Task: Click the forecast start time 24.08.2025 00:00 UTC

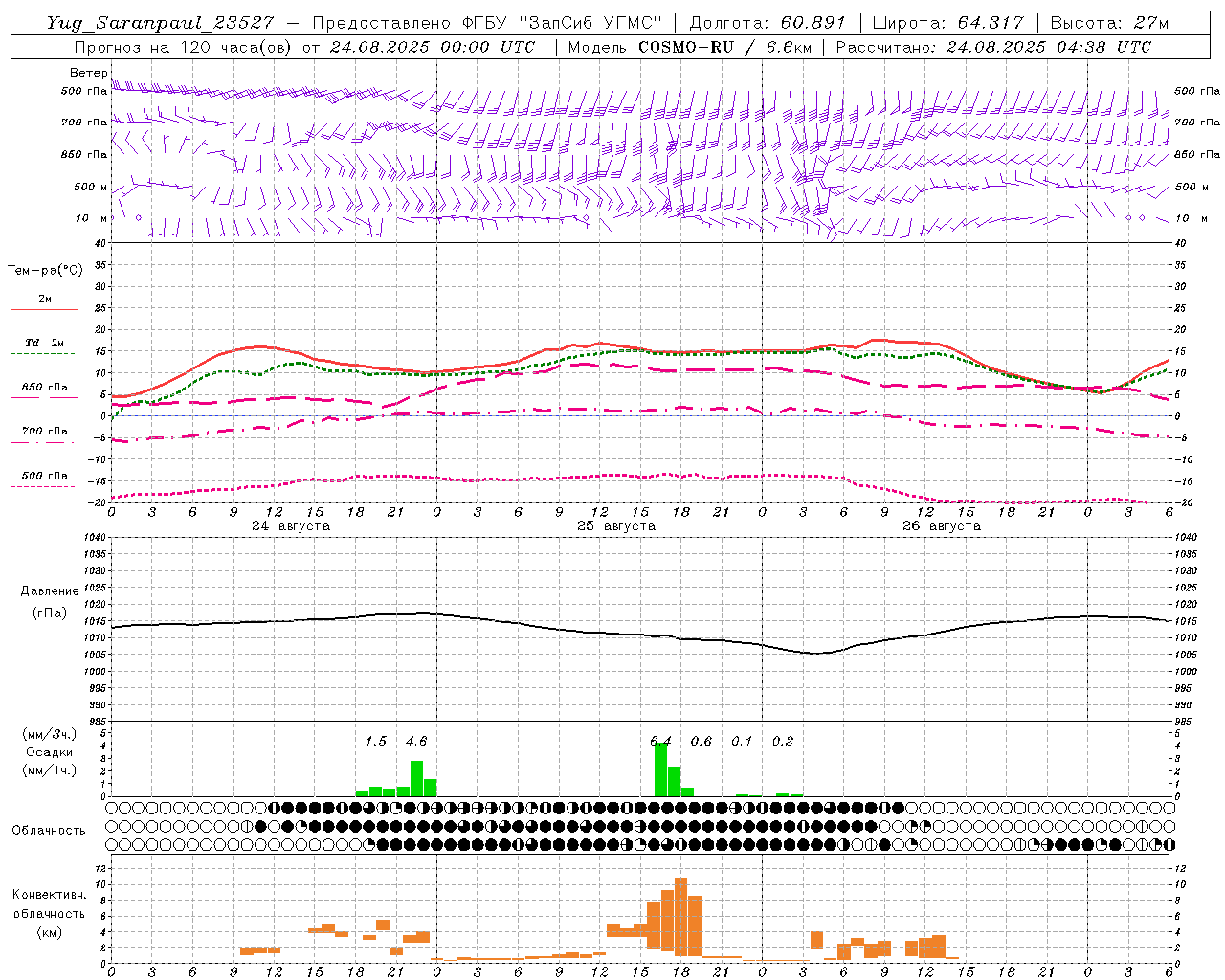Action: 432,47
